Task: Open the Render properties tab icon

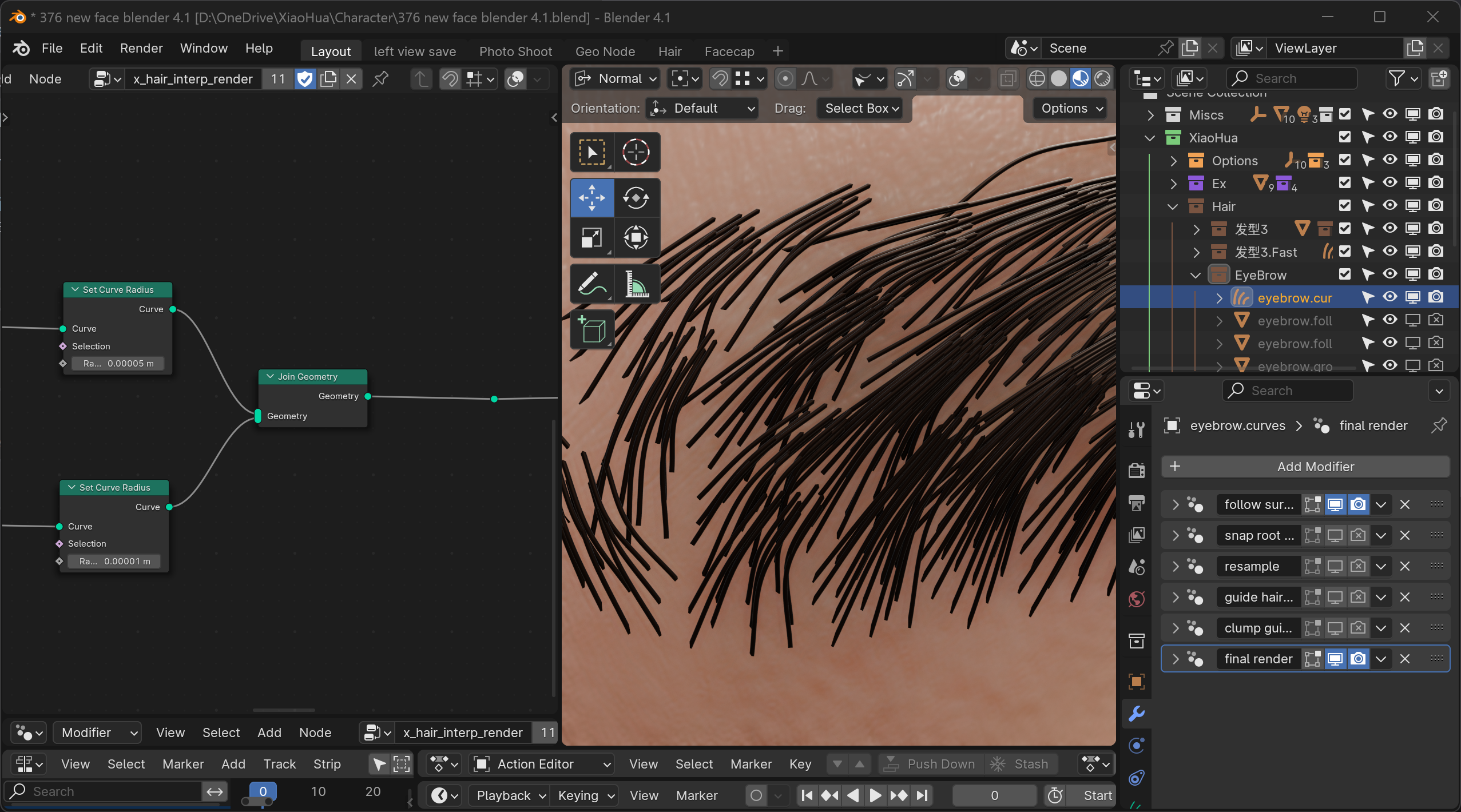Action: click(x=1136, y=470)
